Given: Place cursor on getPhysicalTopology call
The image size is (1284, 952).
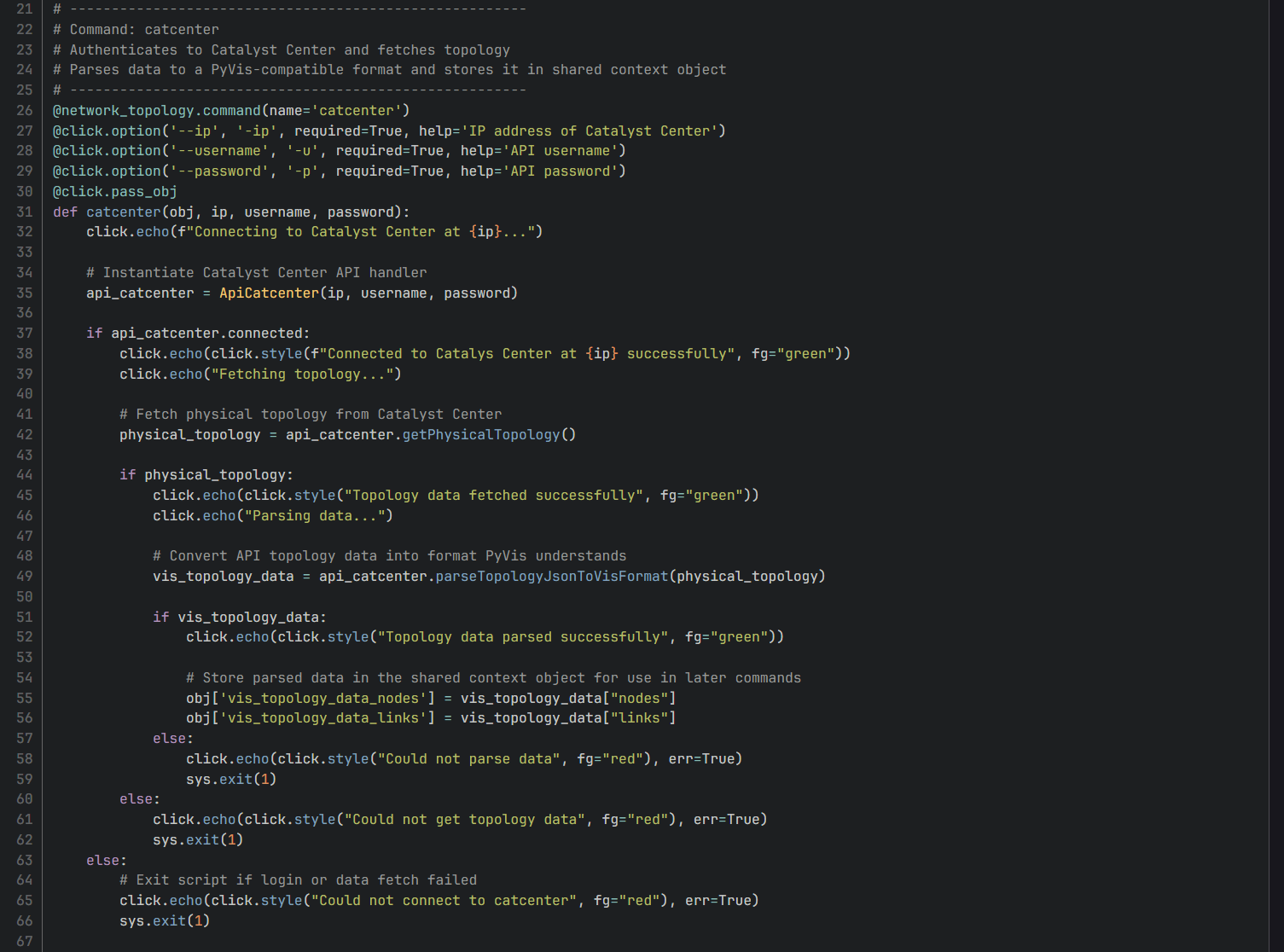Looking at the screenshot, I should tap(480, 434).
